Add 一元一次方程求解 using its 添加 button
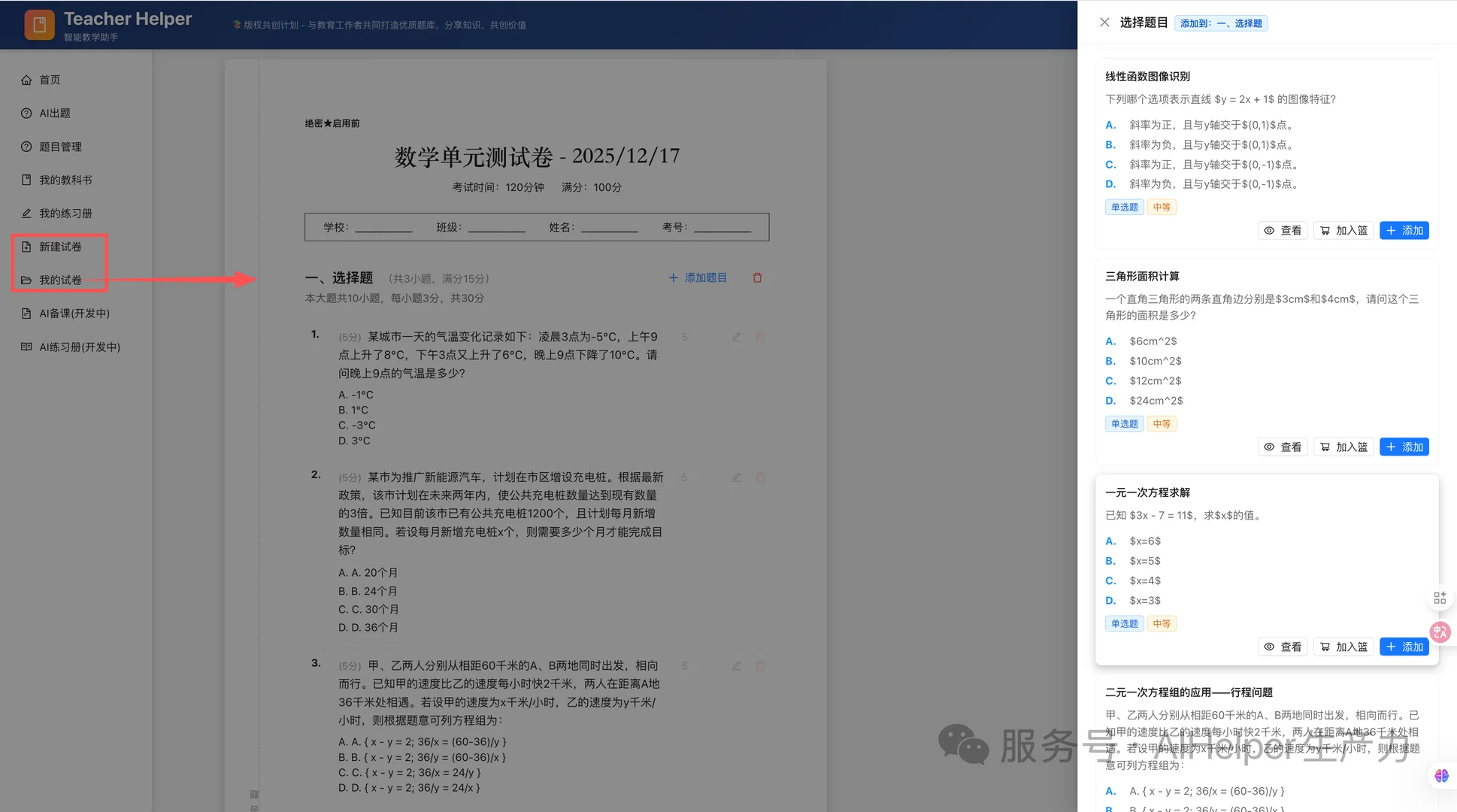 1404,647
